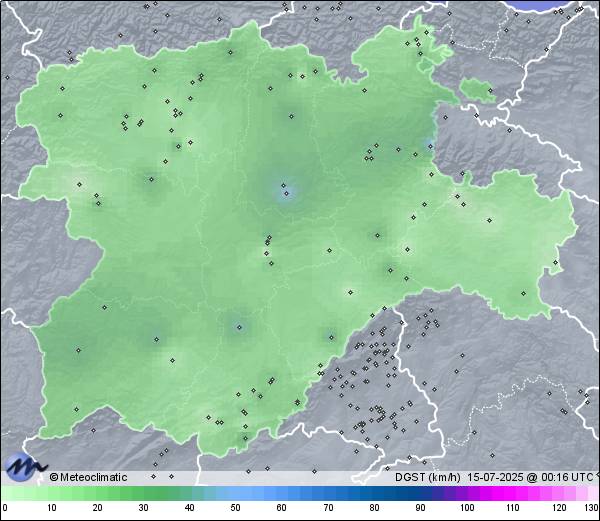Click the scale label 100
600x521 pixels.
tap(467, 508)
